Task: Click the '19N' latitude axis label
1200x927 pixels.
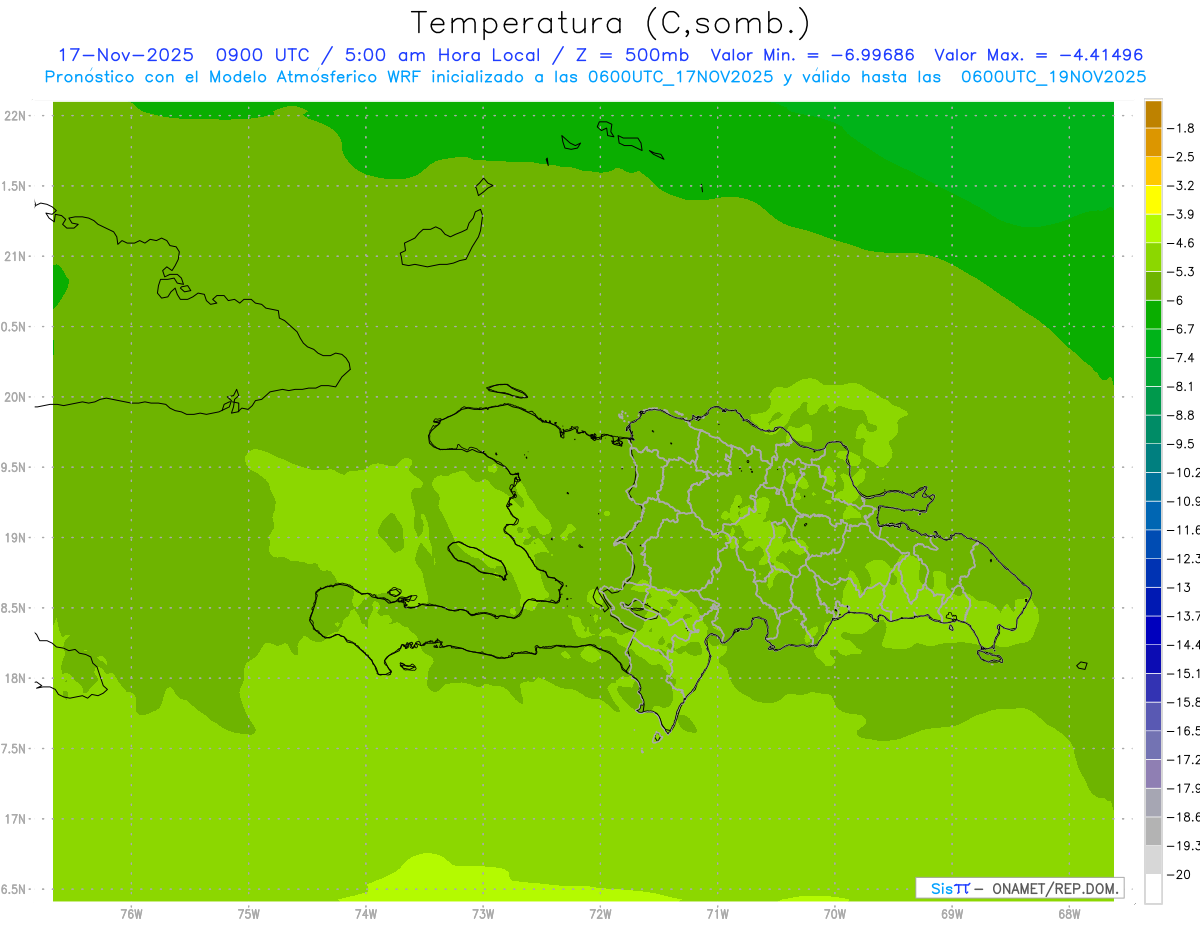Action: click(14, 538)
